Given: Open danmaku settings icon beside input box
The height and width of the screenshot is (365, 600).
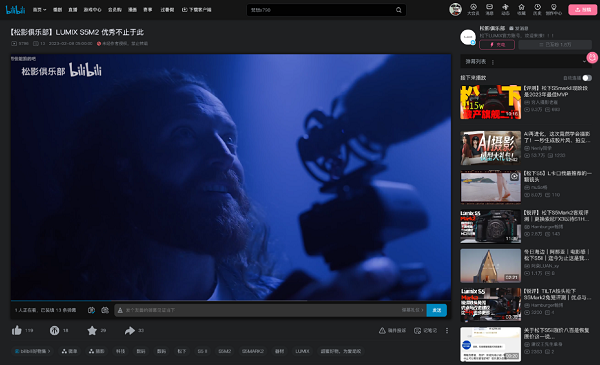Looking at the screenshot, I should (105, 310).
